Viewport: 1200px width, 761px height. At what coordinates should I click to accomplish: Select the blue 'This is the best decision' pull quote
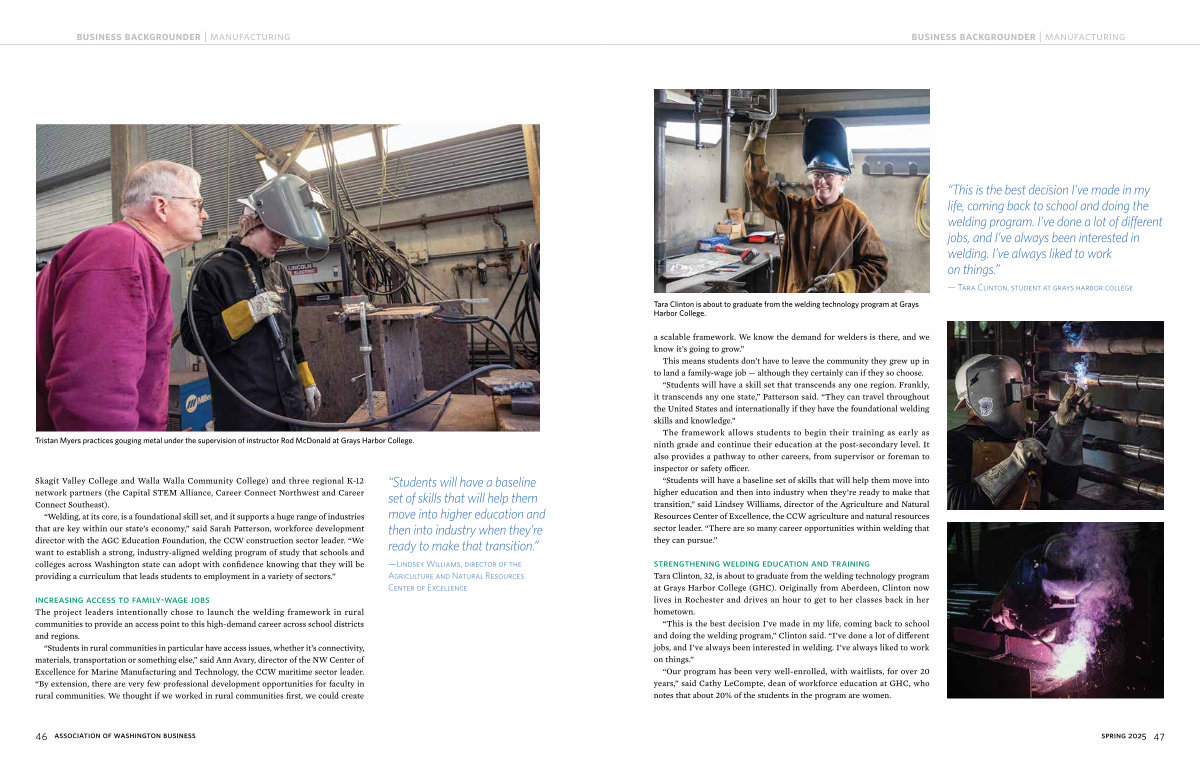click(1054, 229)
